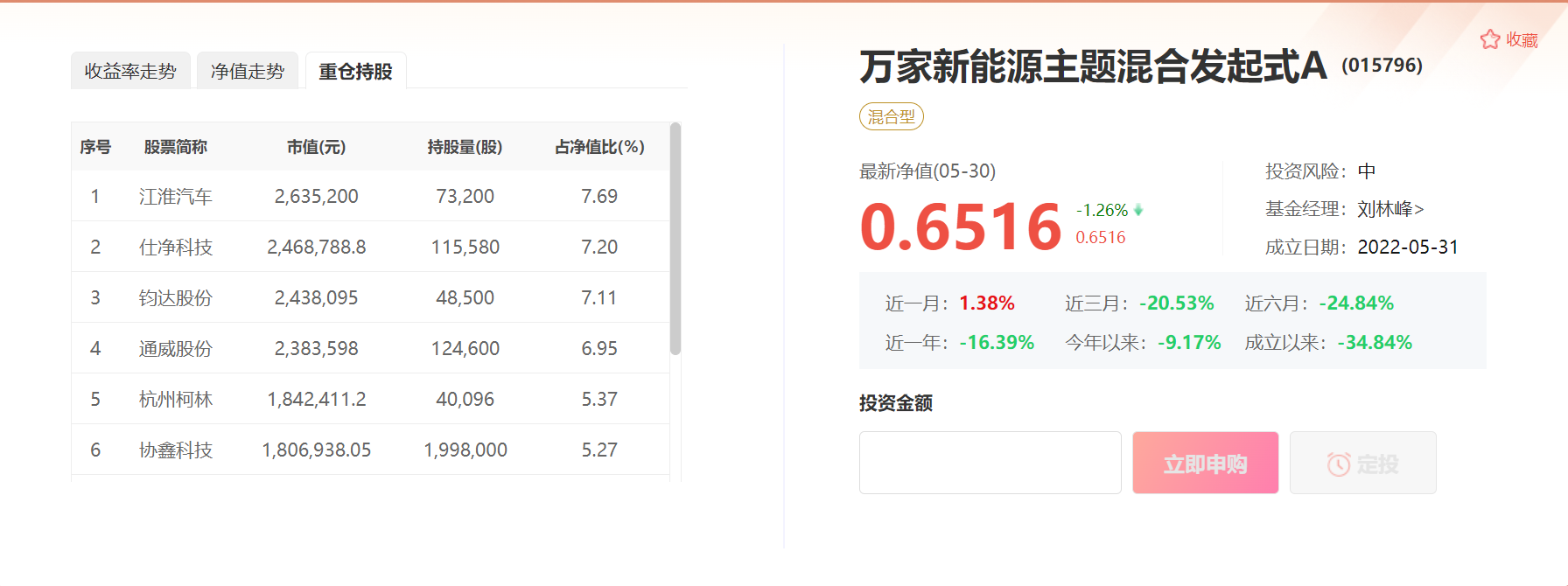Click the 近一年 return -16.39%
This screenshot has width=1568, height=586.
[x=997, y=343]
